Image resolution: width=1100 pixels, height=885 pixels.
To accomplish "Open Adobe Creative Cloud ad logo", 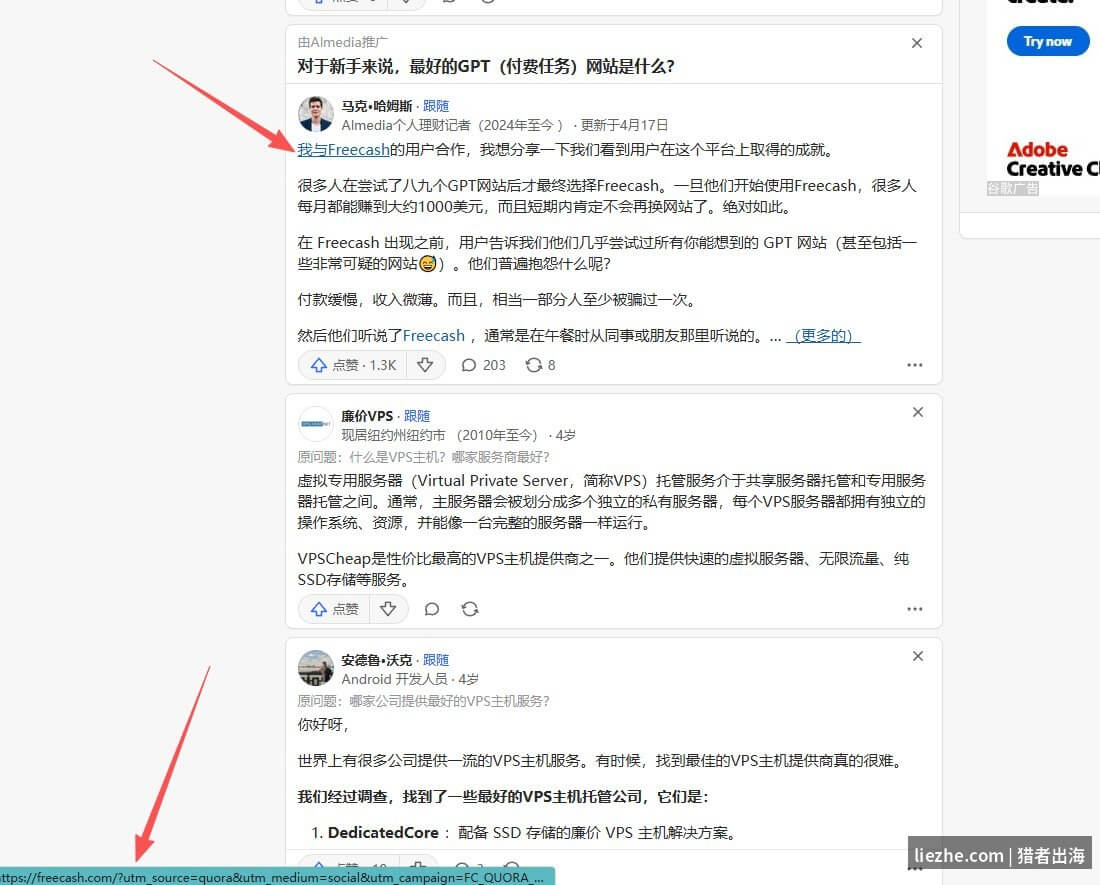I will click(x=1052, y=160).
